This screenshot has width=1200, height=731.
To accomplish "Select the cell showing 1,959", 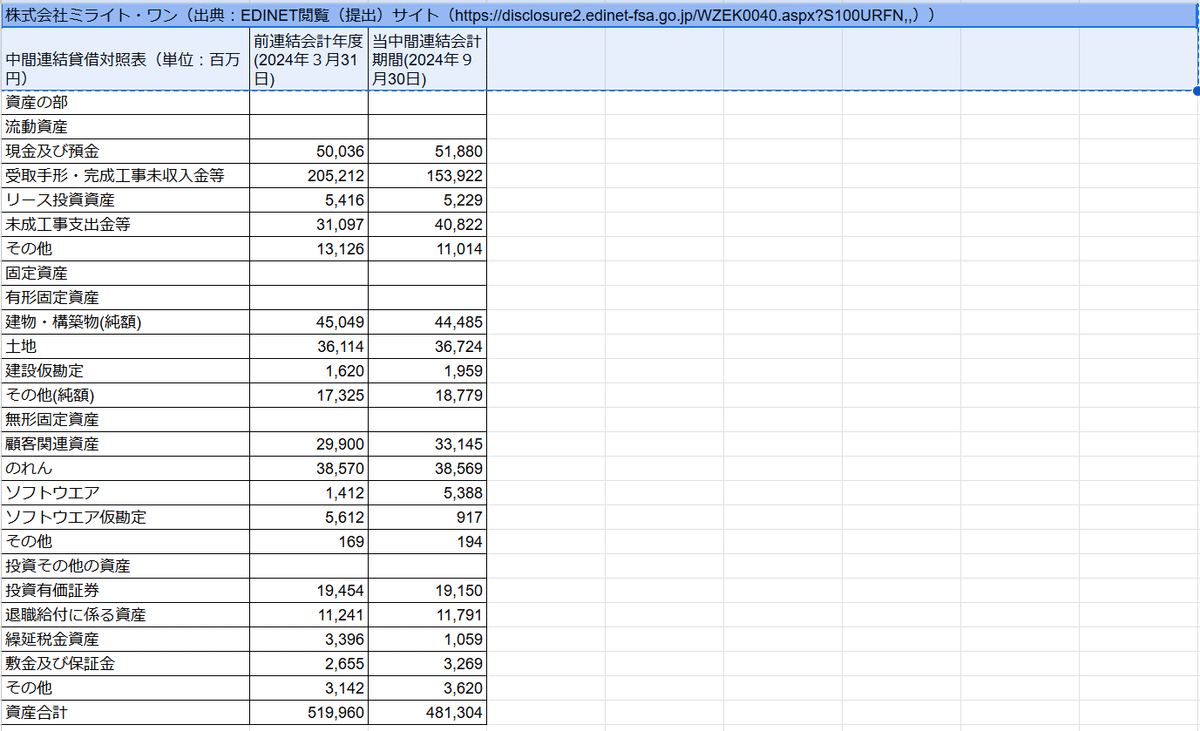I will [x=427, y=371].
